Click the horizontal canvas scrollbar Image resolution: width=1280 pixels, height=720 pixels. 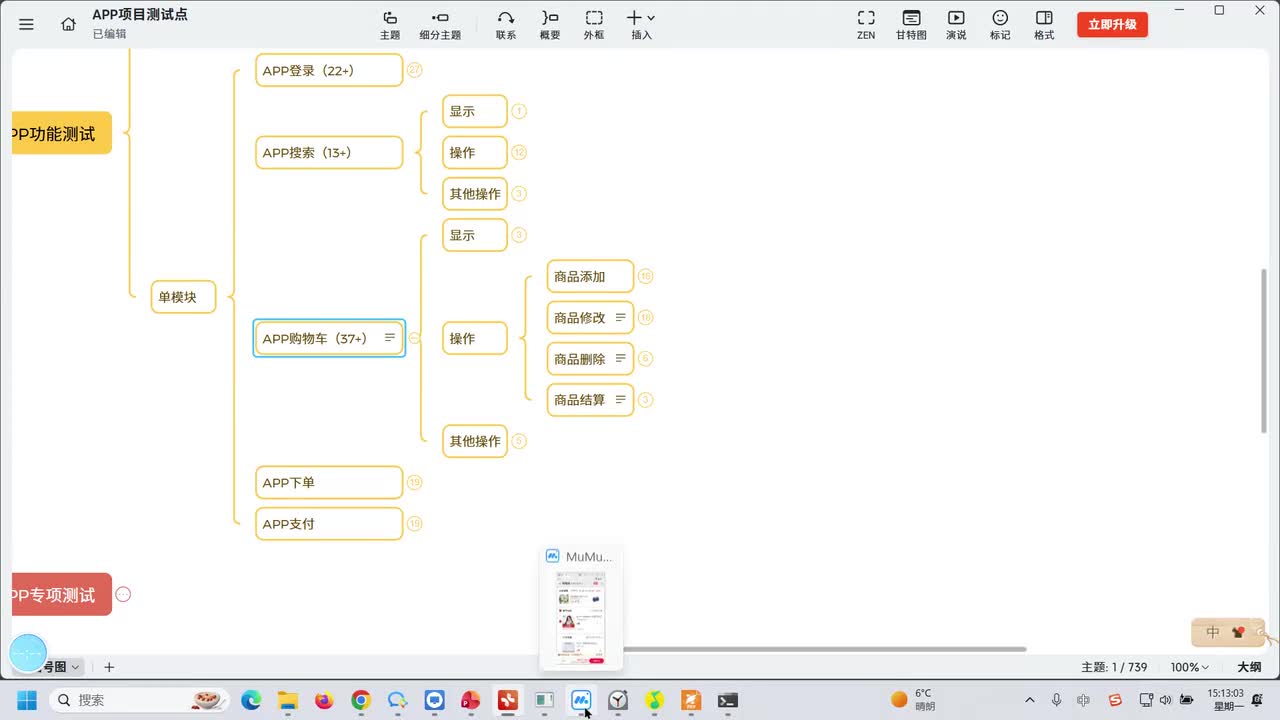(824, 649)
